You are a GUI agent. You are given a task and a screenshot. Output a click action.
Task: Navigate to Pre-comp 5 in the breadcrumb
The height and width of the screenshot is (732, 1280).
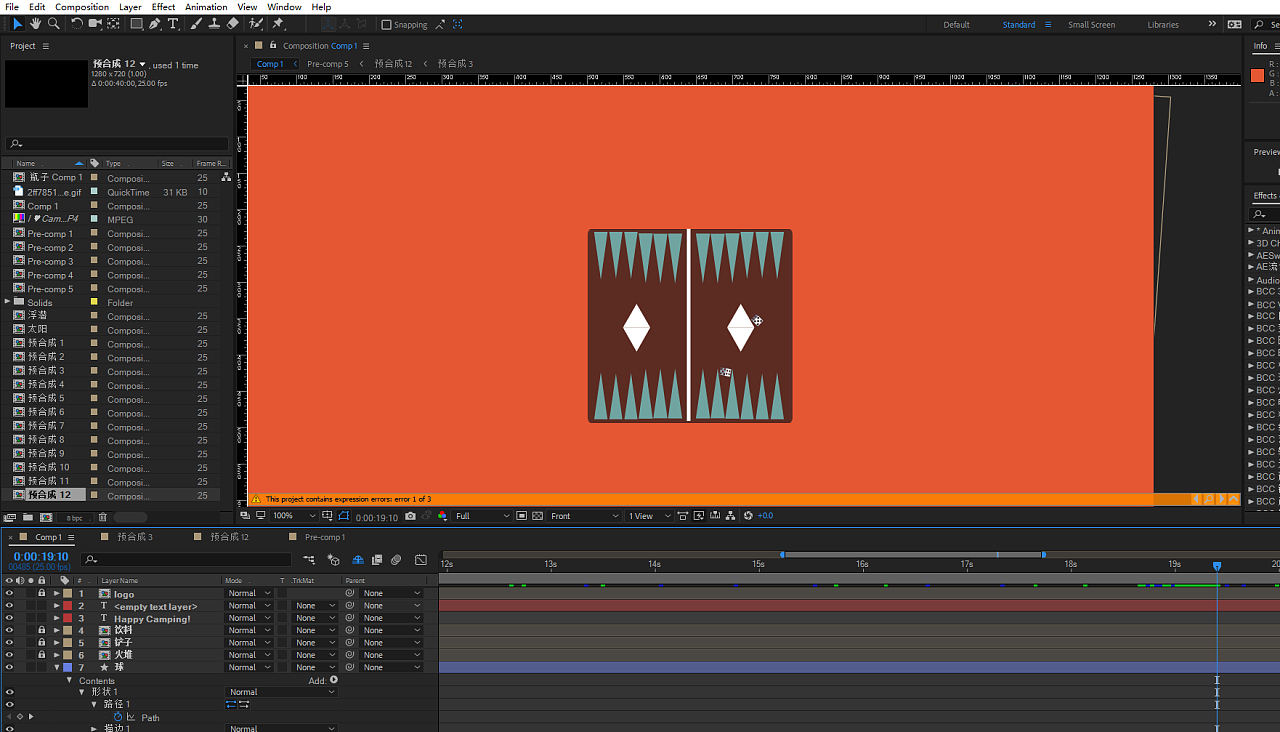click(328, 64)
